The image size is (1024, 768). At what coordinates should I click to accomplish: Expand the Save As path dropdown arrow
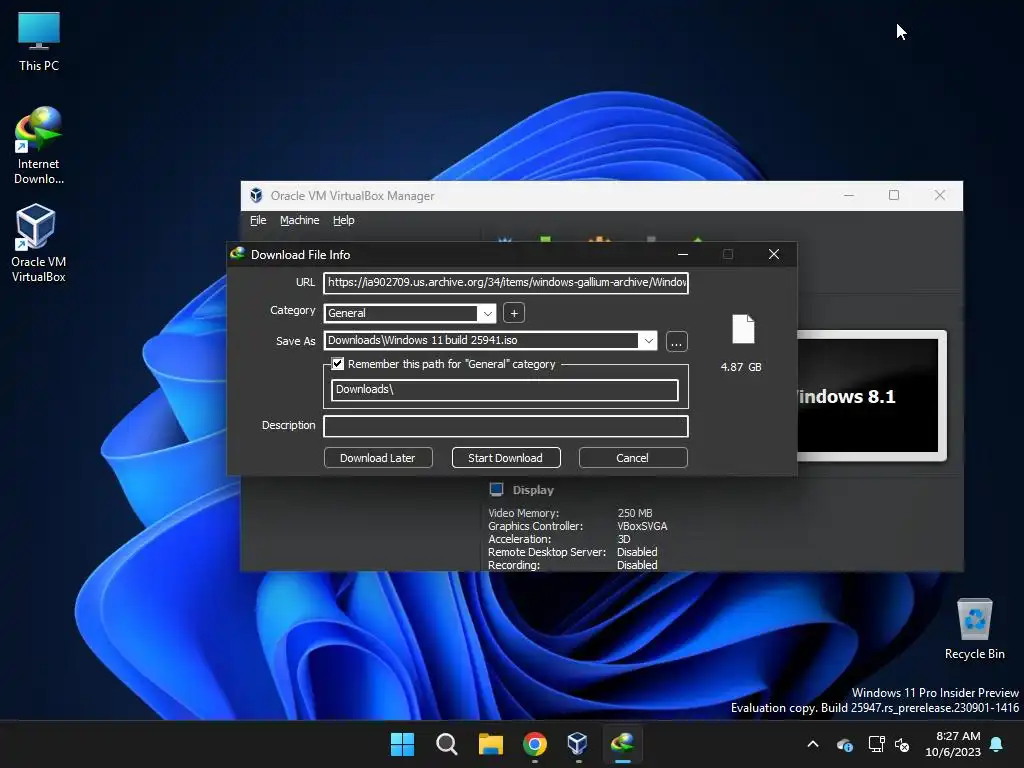[x=648, y=340]
